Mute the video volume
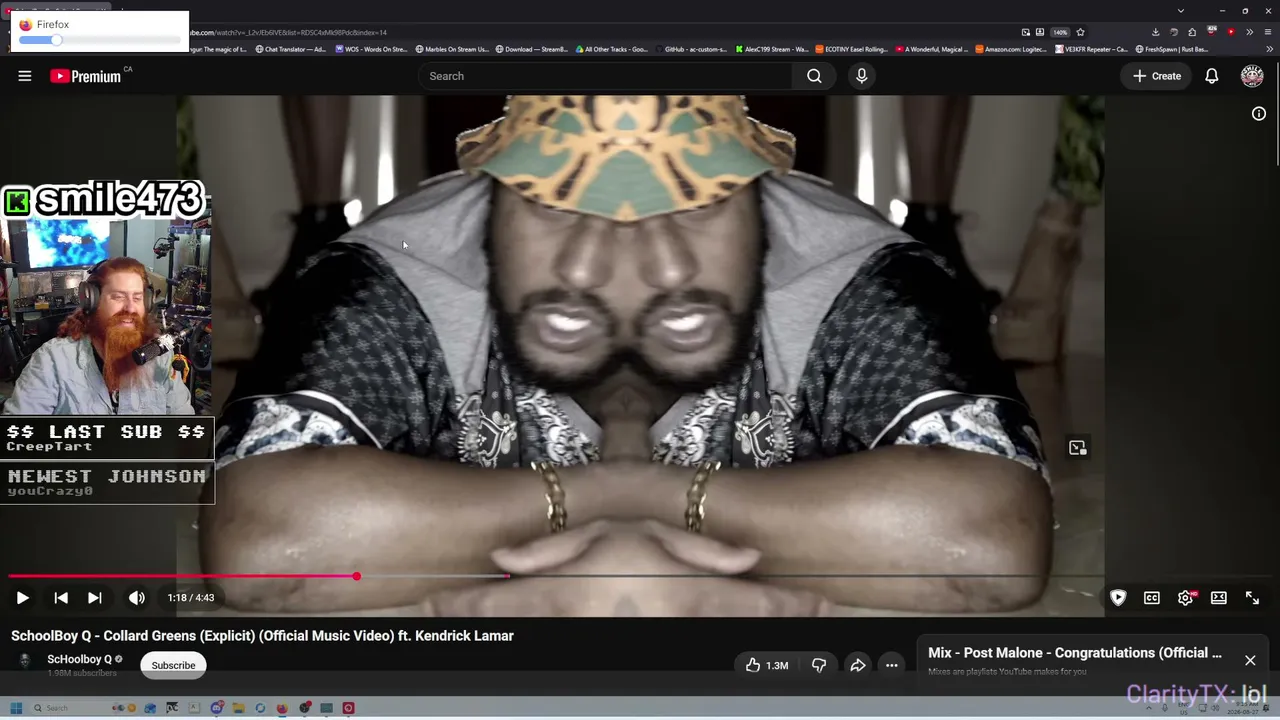Screen dimensions: 1280x720 (137, 598)
